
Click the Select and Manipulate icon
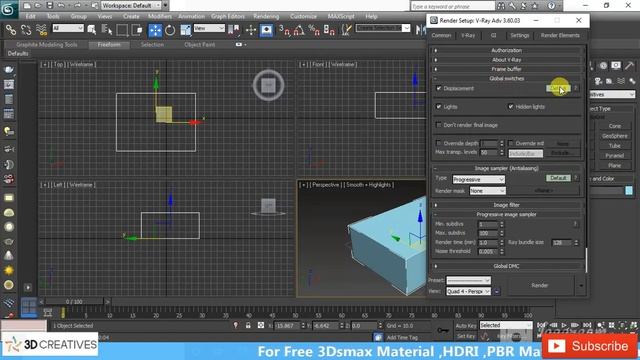[x=251, y=30]
